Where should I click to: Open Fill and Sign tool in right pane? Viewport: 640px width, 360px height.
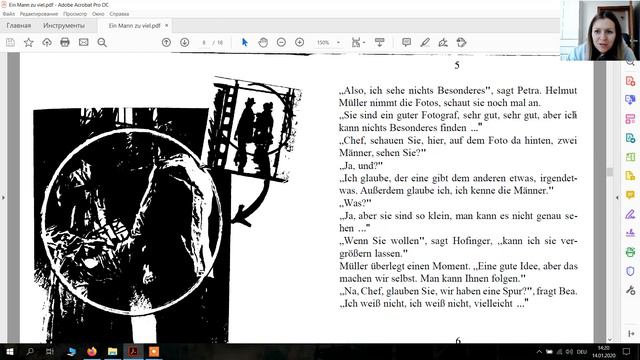click(630, 213)
